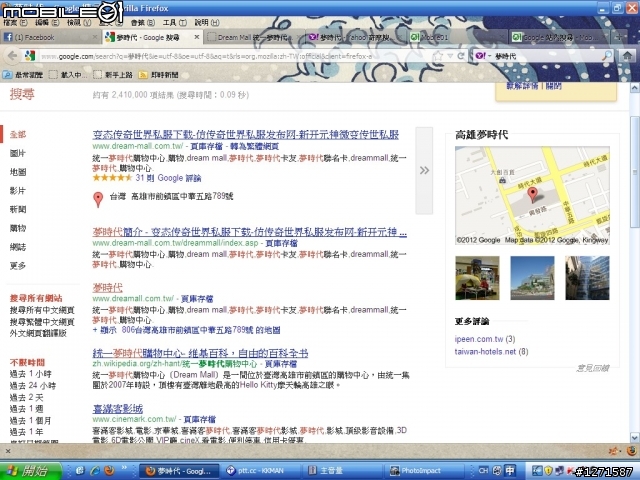The image size is (640, 480).
Task: Open the 說明 menu
Action: pos(207,22)
